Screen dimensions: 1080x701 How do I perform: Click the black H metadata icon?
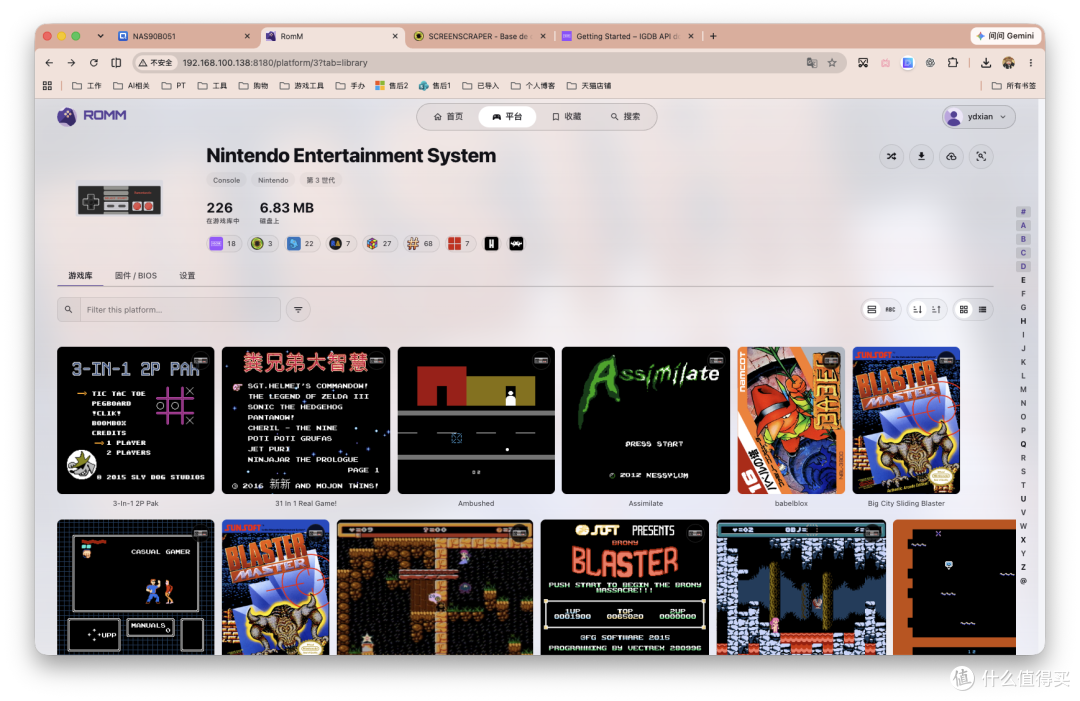coord(491,244)
